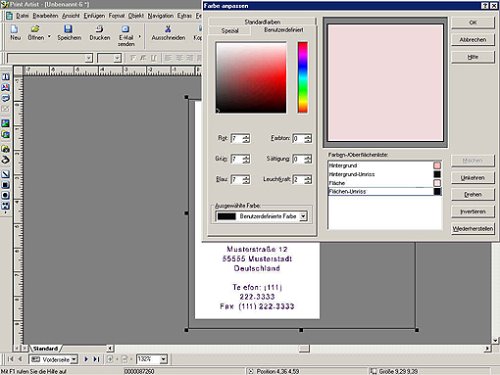Select the rectangle drawing tool
The height and width of the screenshot is (375, 500).
[x=6, y=185]
